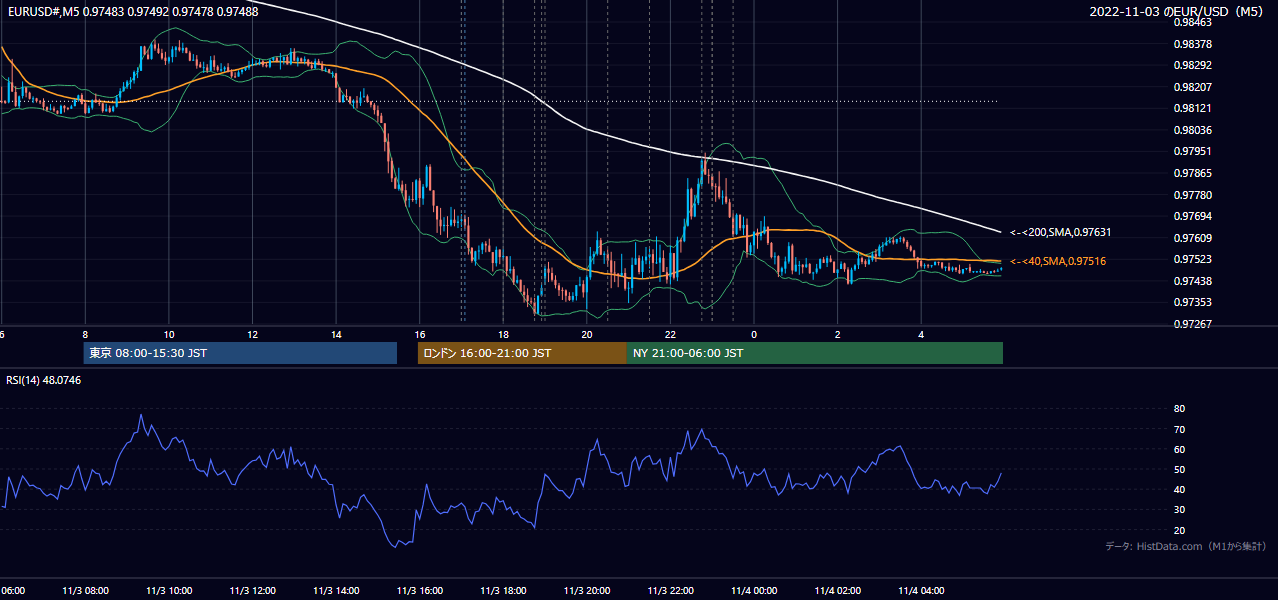
Task: Click hour tick 20 under price chart
Action: point(587,334)
